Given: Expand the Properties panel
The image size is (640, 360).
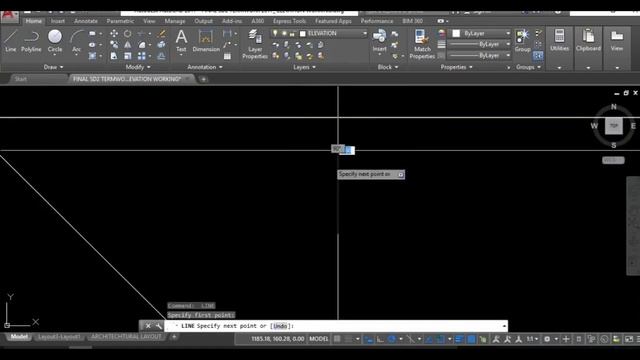Looking at the screenshot, I should (x=456, y=67).
